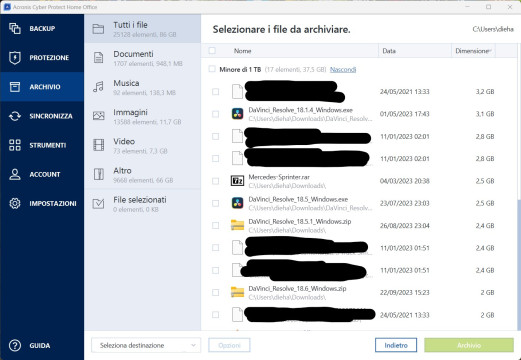Switch to the Documenti category

(x=142, y=58)
